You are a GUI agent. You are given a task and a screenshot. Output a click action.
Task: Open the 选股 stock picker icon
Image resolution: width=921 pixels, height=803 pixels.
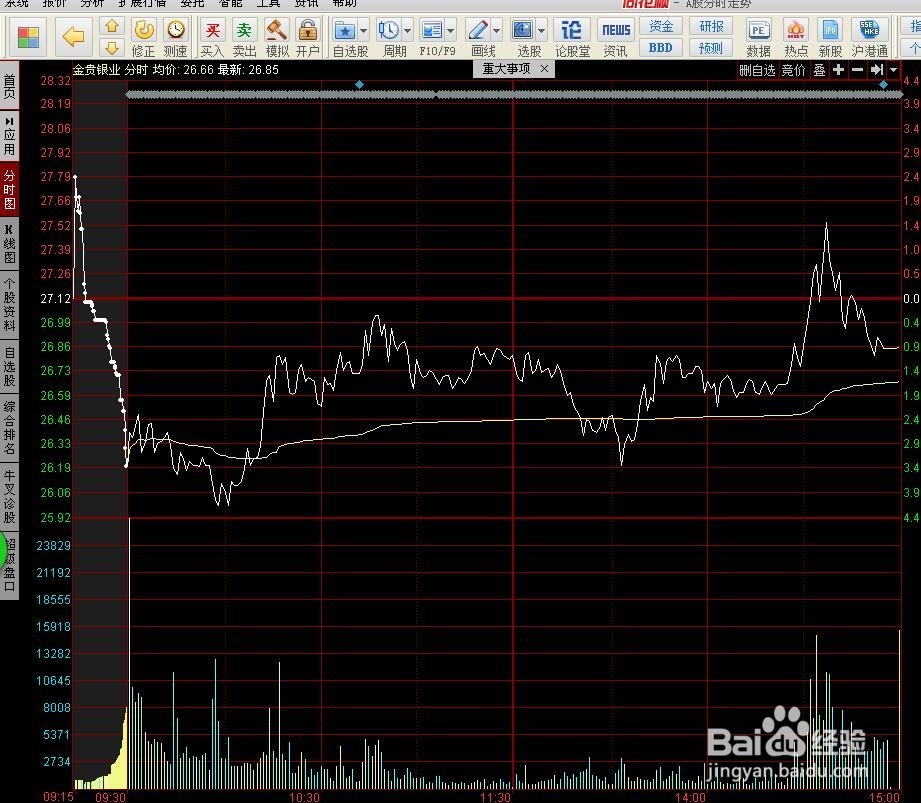point(522,30)
